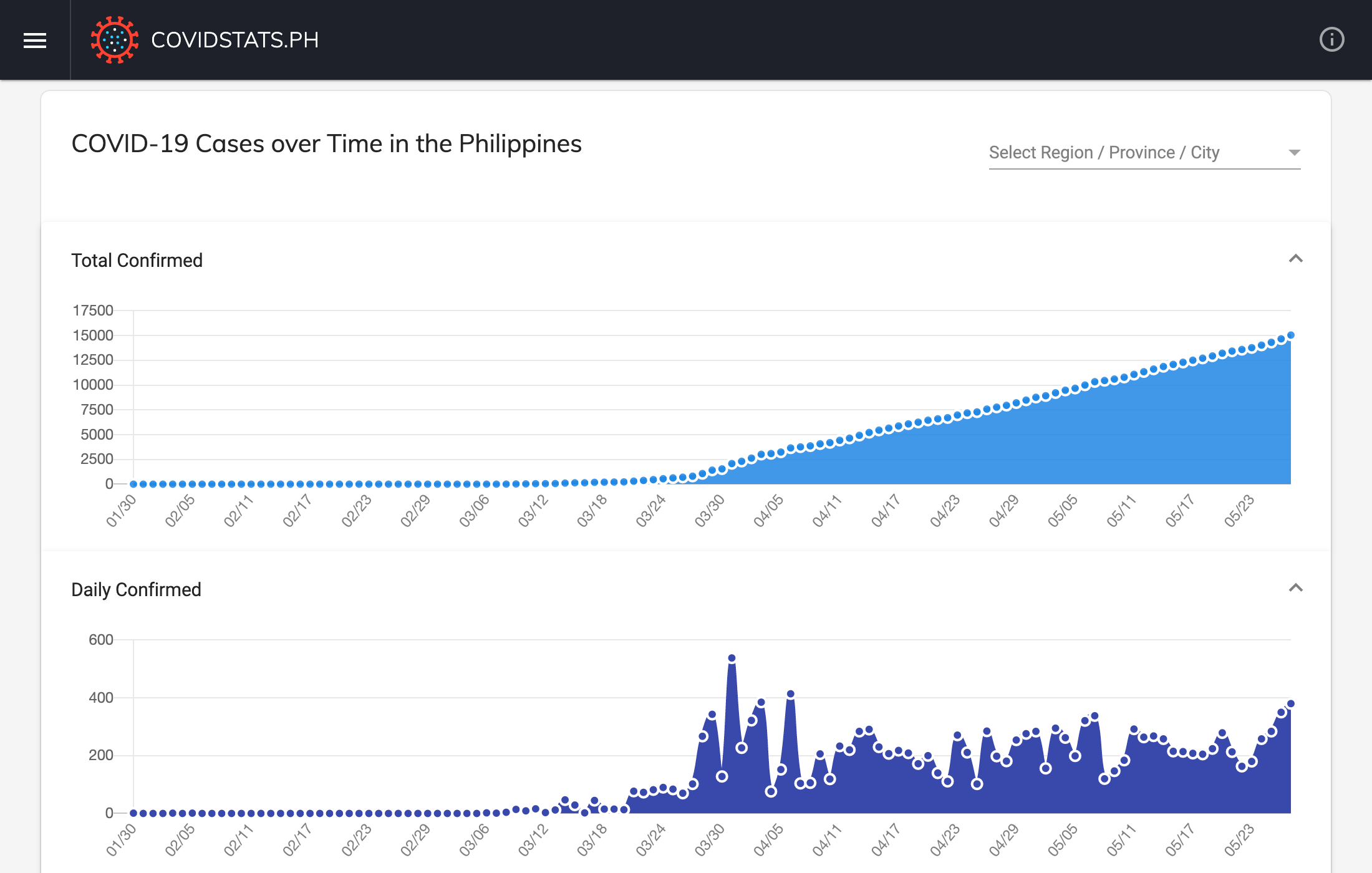Click COVID-19 Cases over Time title
1372x873 pixels.
click(x=327, y=143)
